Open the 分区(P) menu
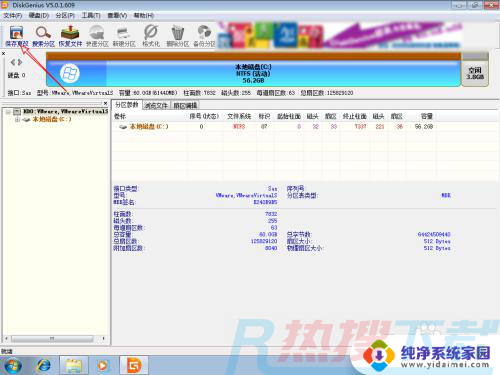500x375 pixels. (x=65, y=15)
